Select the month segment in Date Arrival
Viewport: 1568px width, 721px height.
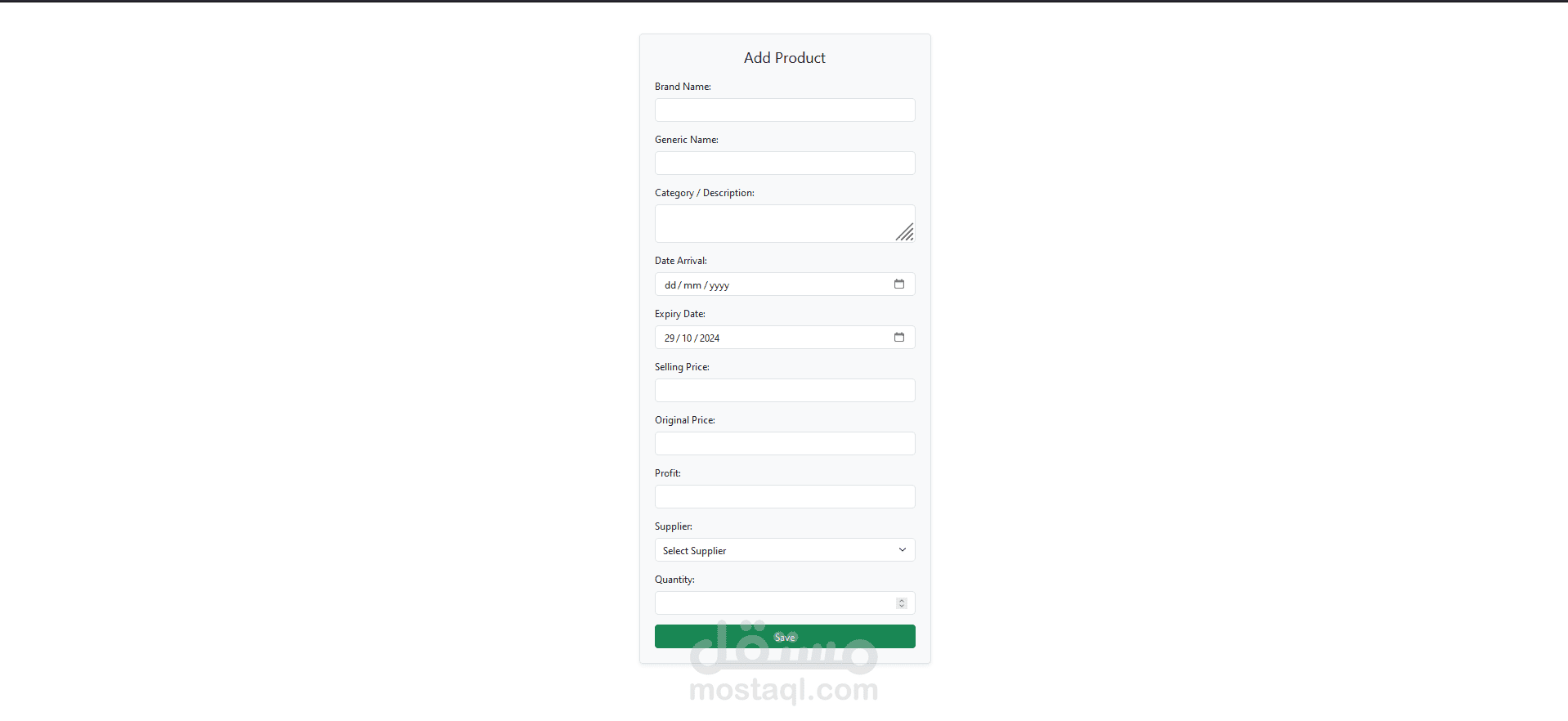(692, 285)
